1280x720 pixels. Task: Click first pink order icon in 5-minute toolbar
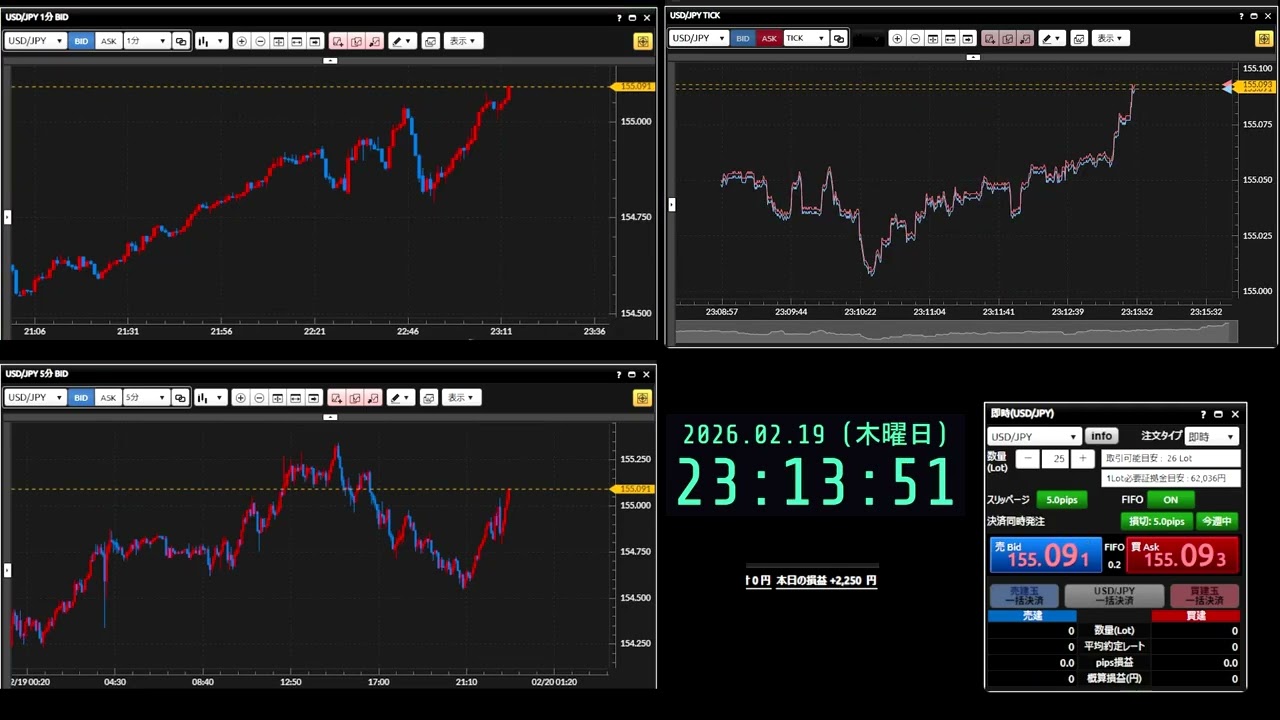[x=337, y=397]
